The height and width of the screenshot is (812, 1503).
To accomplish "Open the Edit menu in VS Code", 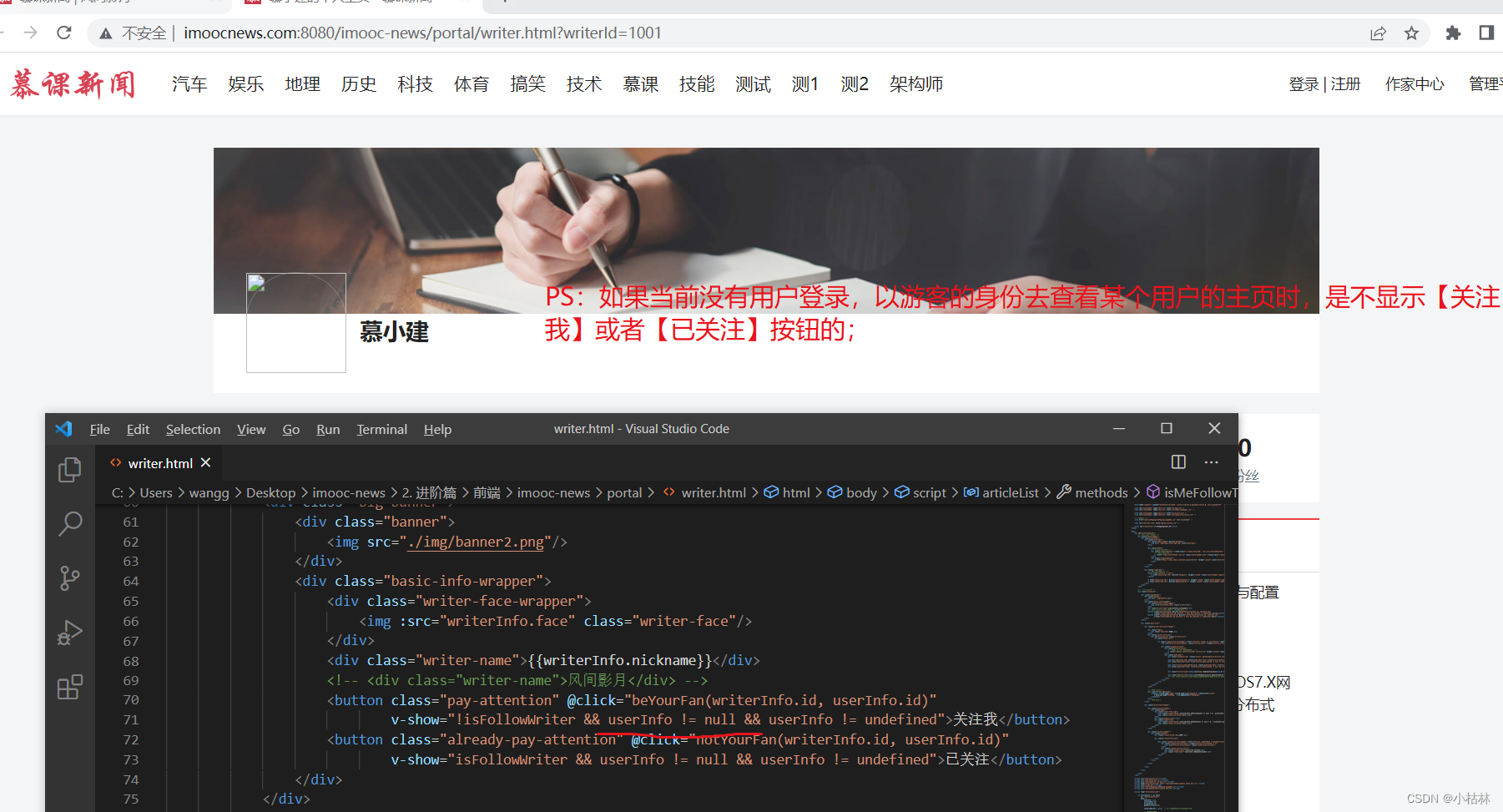I will tap(138, 429).
